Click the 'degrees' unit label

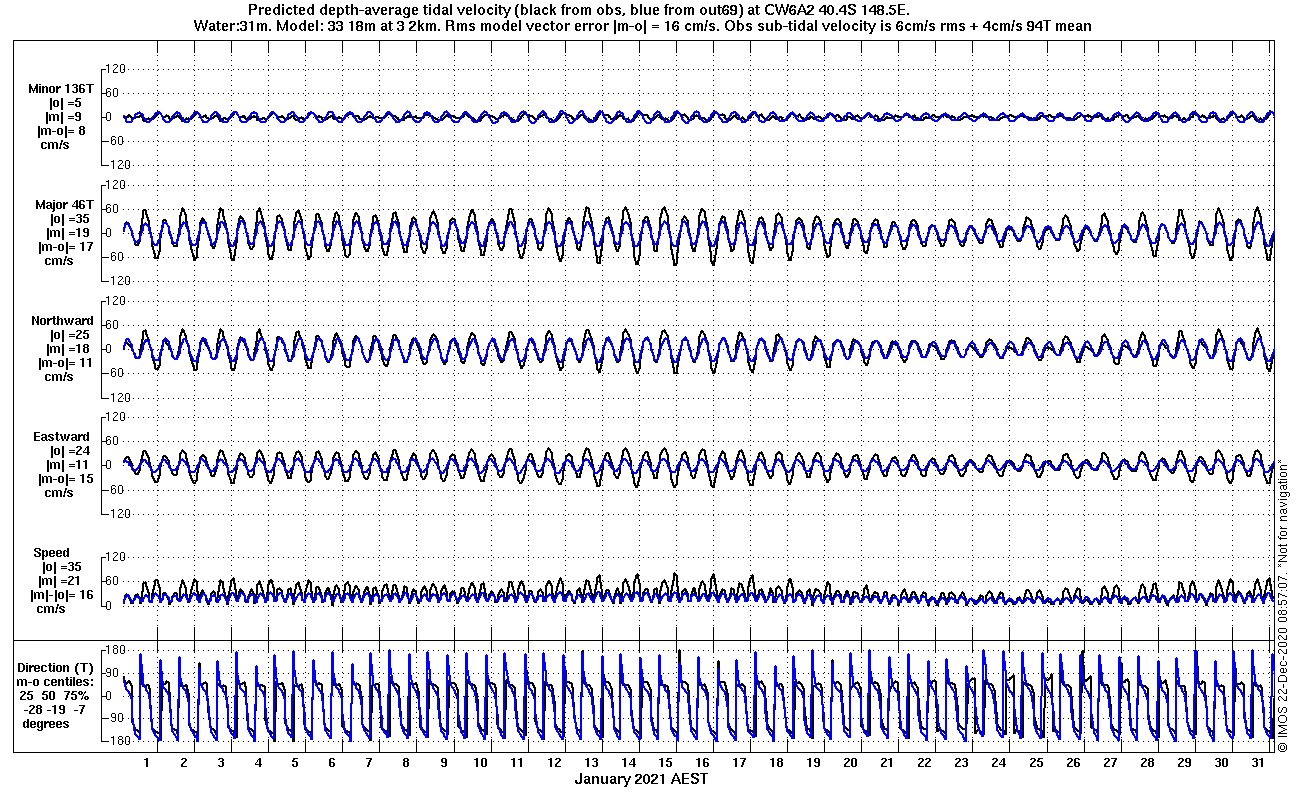click(x=46, y=724)
